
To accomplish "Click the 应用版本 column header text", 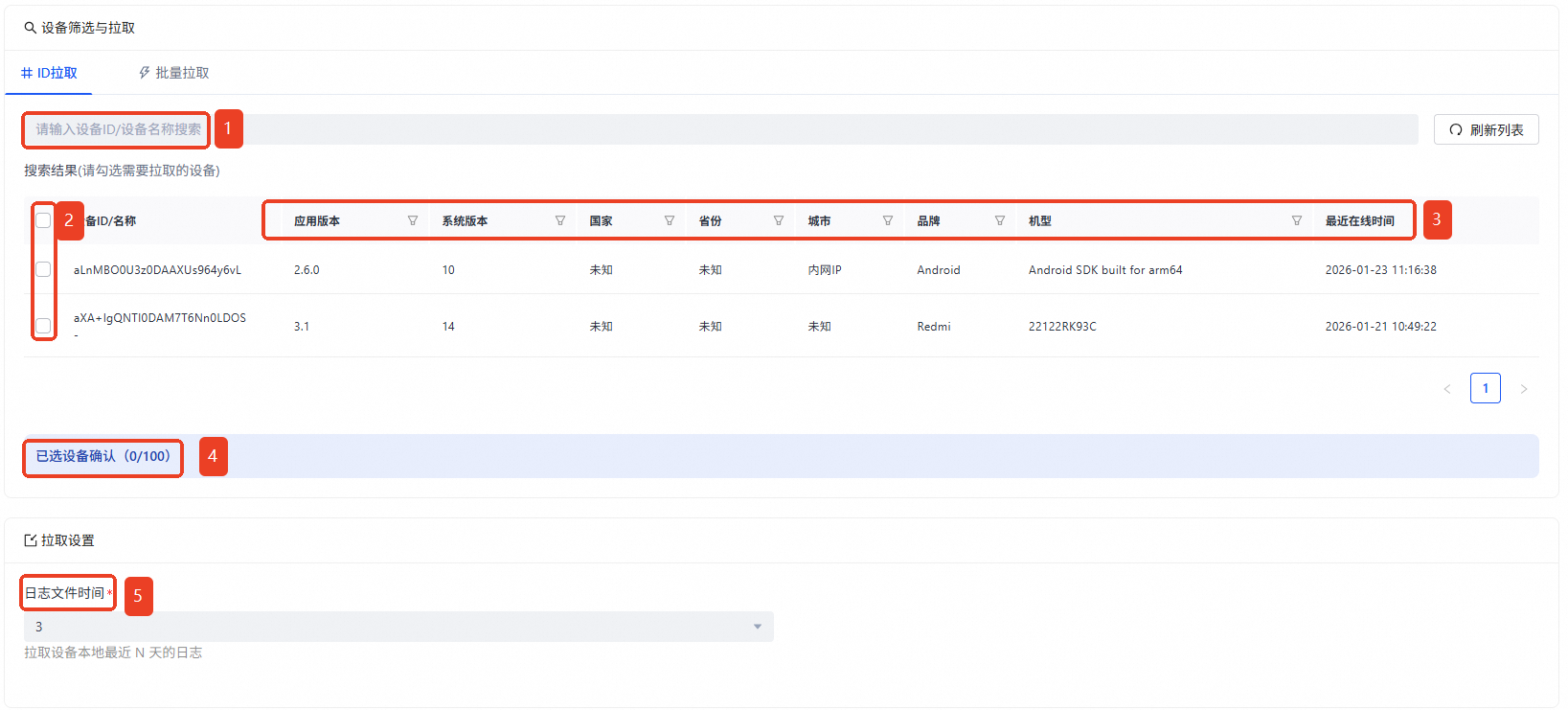I will [x=317, y=220].
